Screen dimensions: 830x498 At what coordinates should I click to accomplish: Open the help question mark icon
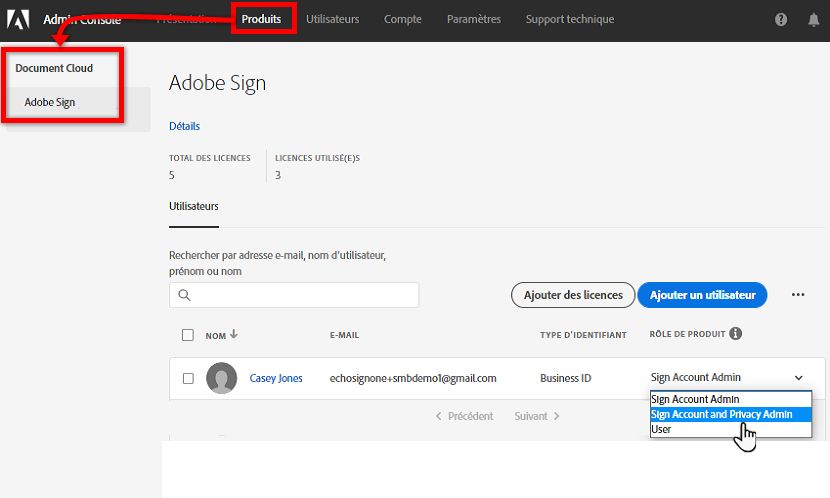[781, 20]
